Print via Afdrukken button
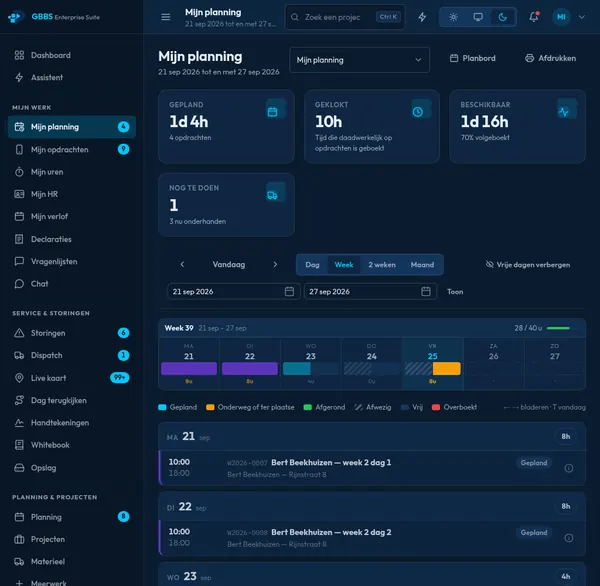 [550, 58]
